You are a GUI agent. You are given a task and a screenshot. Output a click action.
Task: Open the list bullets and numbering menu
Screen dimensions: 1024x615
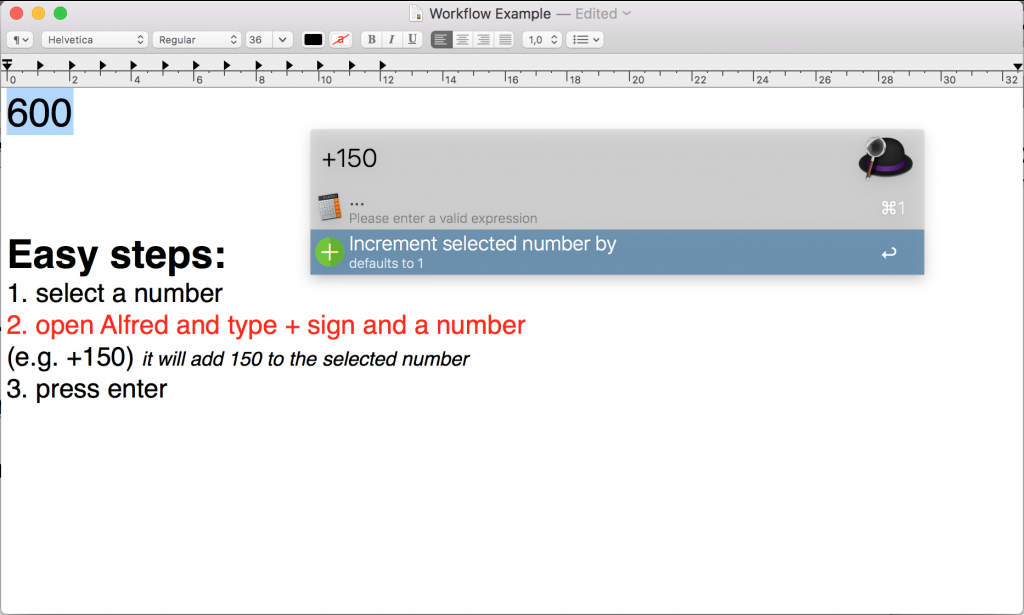click(585, 40)
